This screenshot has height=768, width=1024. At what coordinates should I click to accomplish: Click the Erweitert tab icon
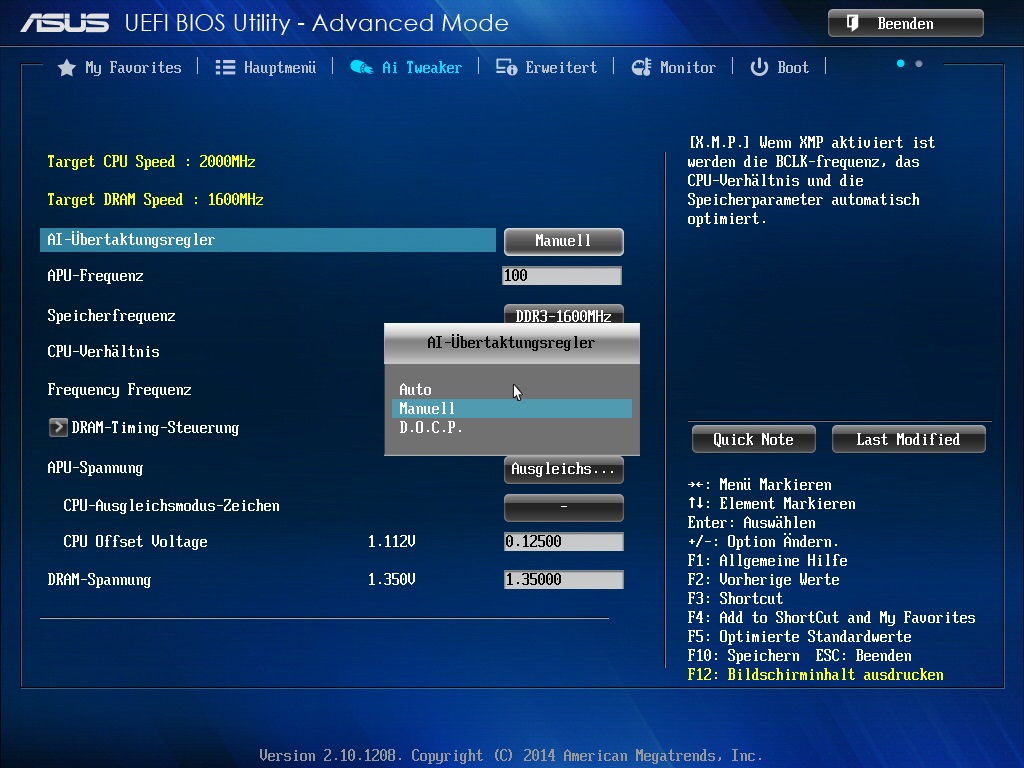506,67
